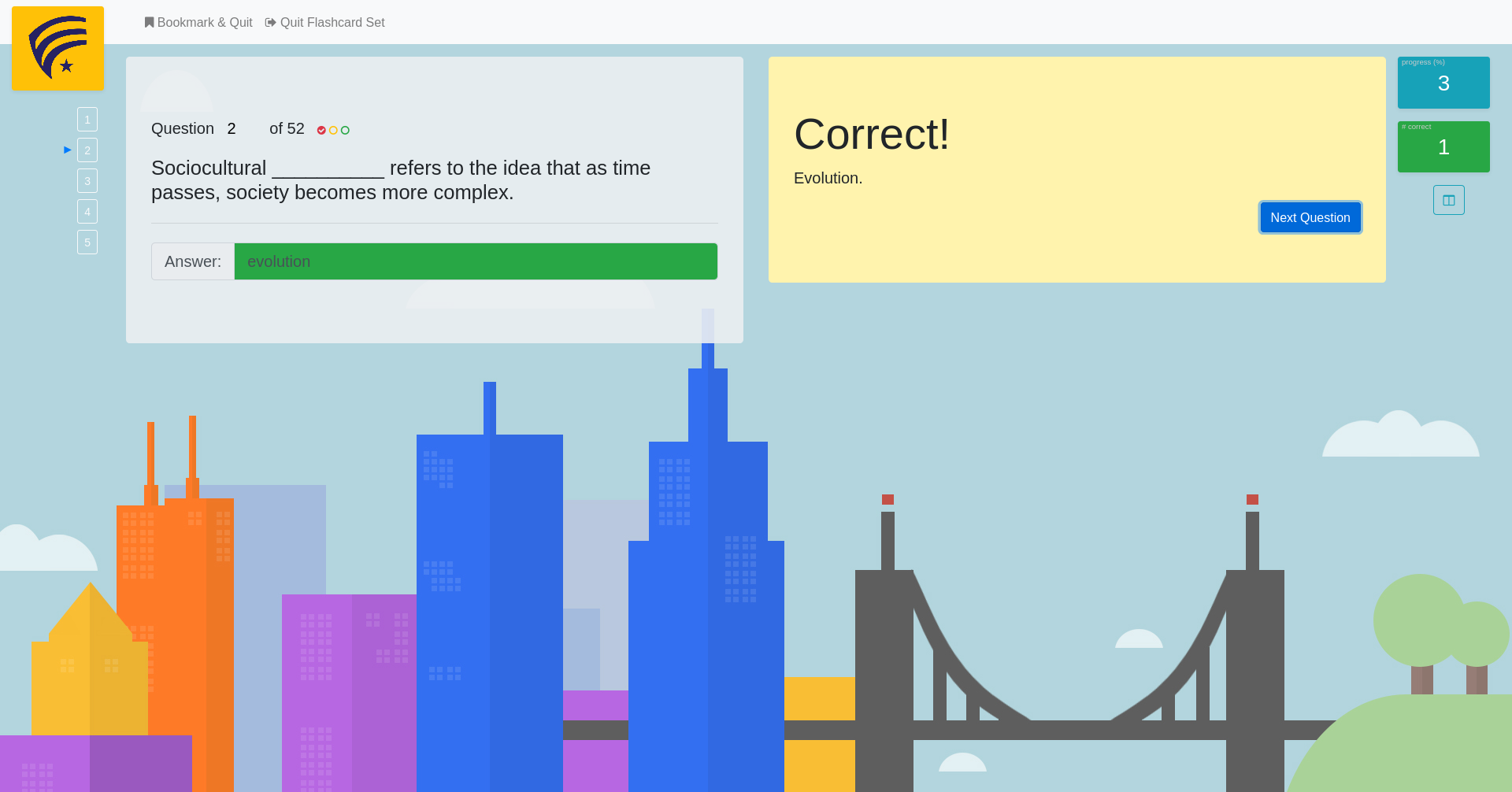
Task: Click the Correct! heading
Action: [x=872, y=134]
